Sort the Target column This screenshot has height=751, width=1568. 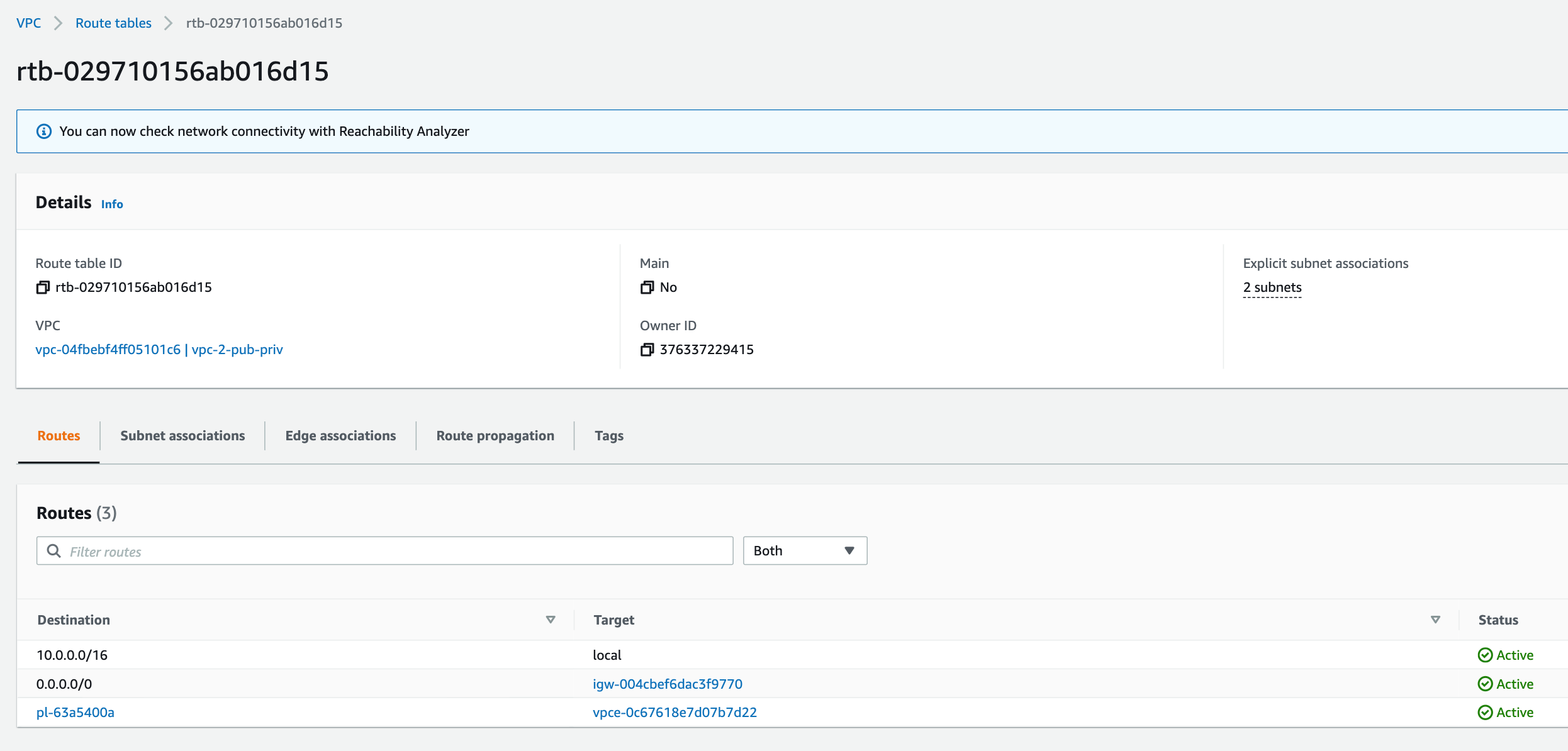tap(1435, 619)
